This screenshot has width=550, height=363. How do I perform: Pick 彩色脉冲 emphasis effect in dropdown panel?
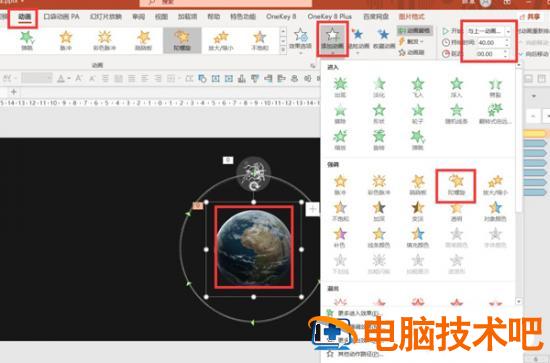(x=379, y=185)
